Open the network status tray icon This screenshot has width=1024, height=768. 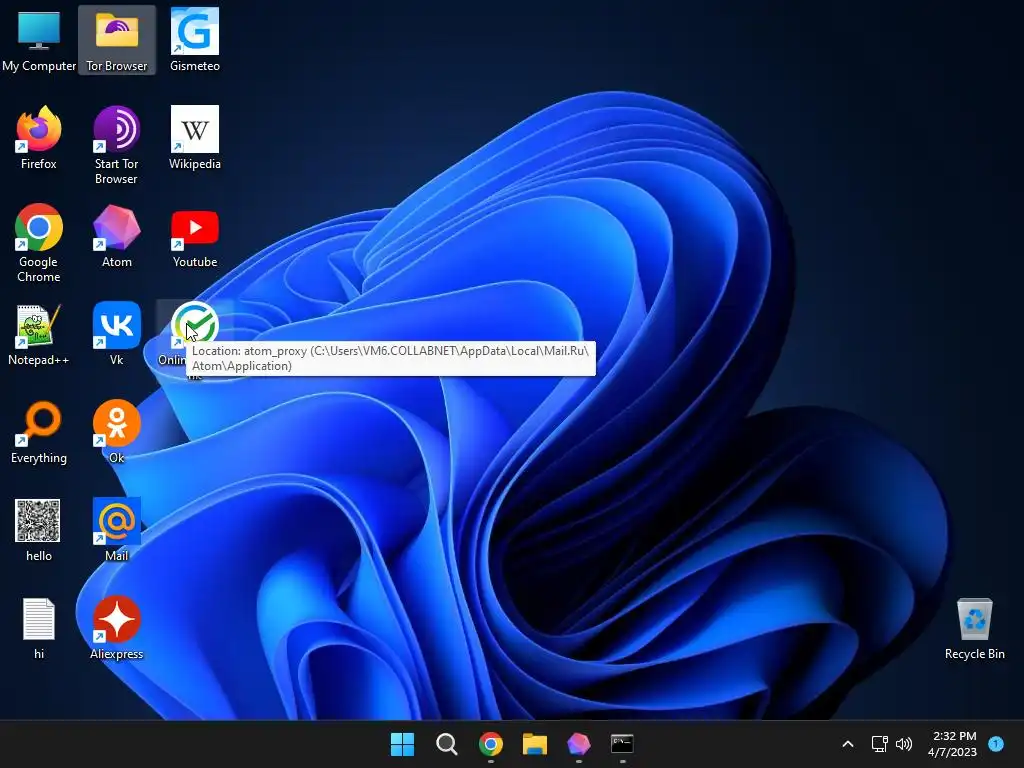[x=880, y=744]
